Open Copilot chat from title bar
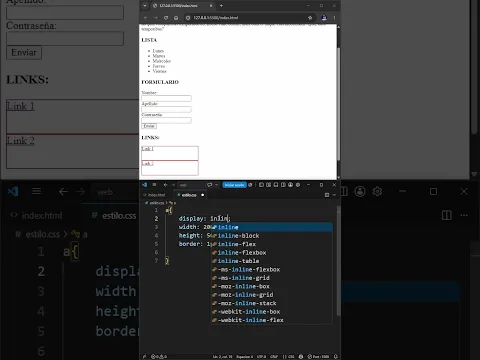 [x=209, y=185]
